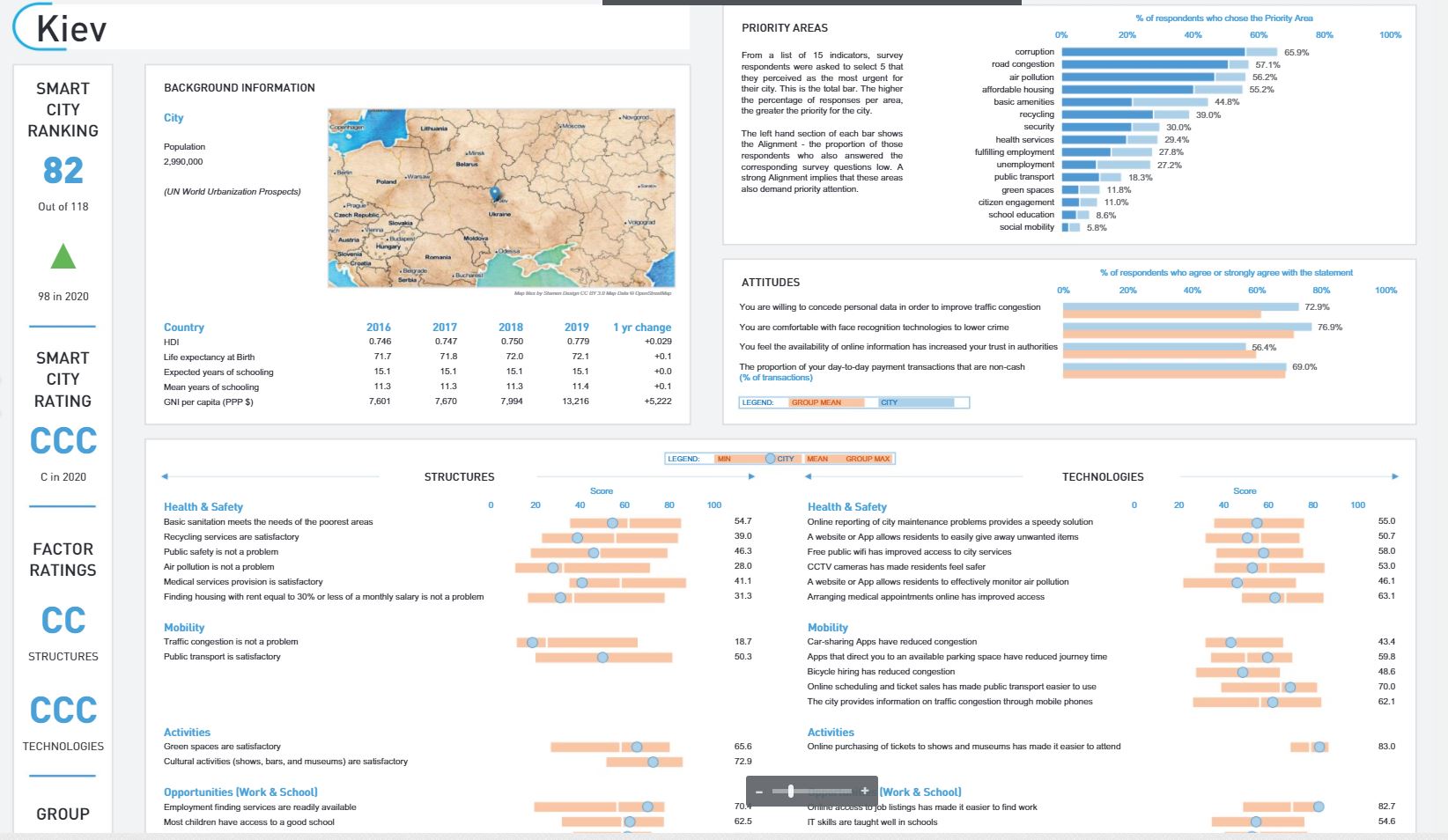Click the CC rating above the STRUCTURES label in the sidebar

[63, 621]
